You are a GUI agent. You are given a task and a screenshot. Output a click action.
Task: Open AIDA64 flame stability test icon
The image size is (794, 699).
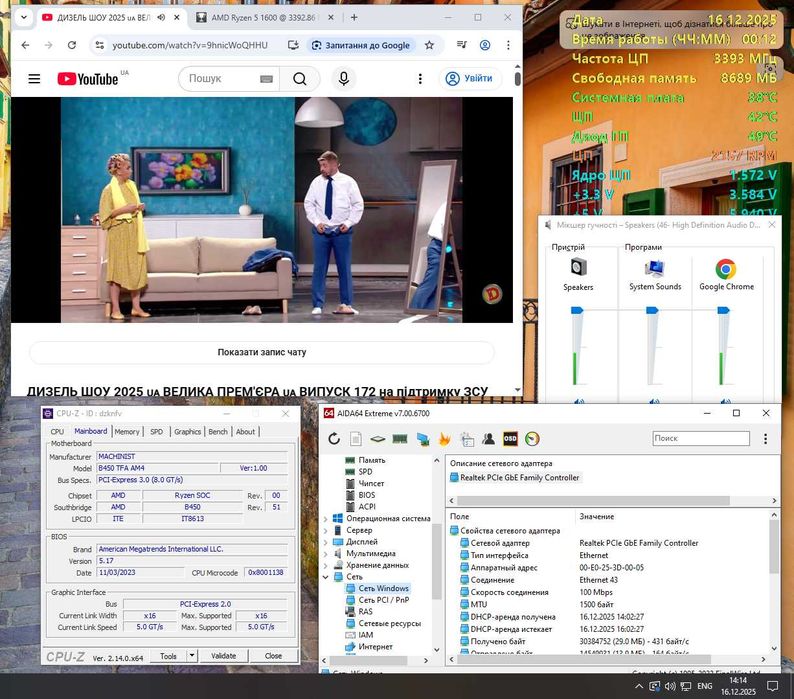445,439
